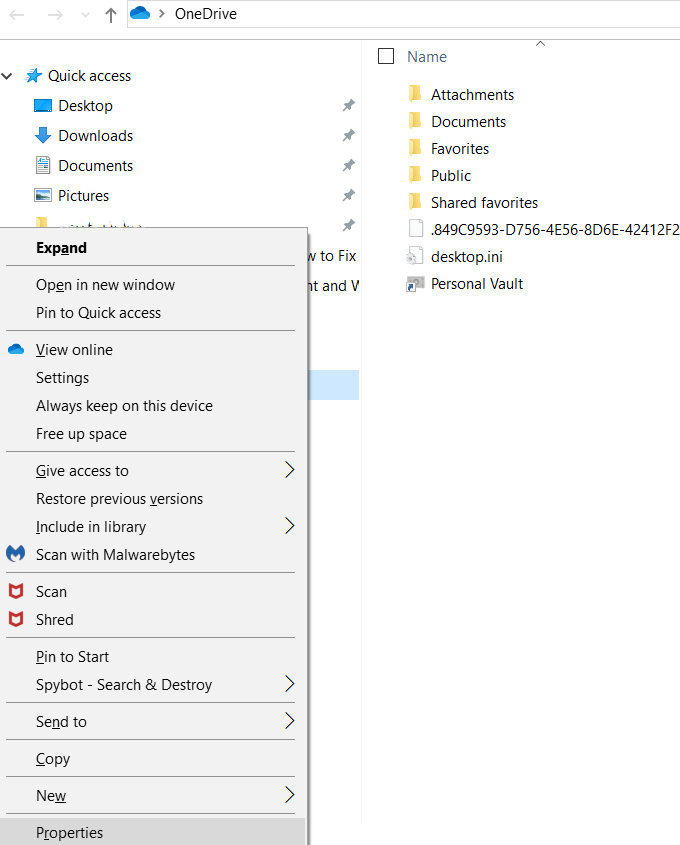Screen dimensions: 680x845
Task: Click the Downloads arrow icon in Quick access
Action: coord(42,136)
